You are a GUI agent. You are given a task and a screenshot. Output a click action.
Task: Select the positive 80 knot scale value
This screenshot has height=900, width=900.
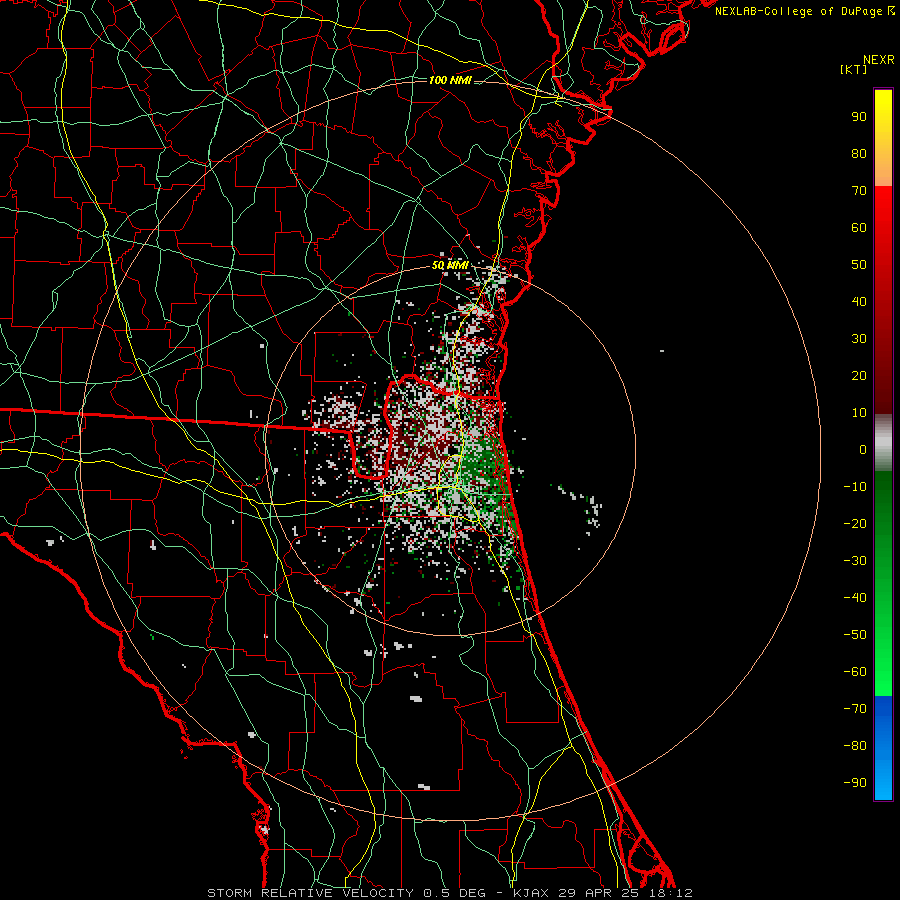pos(859,154)
